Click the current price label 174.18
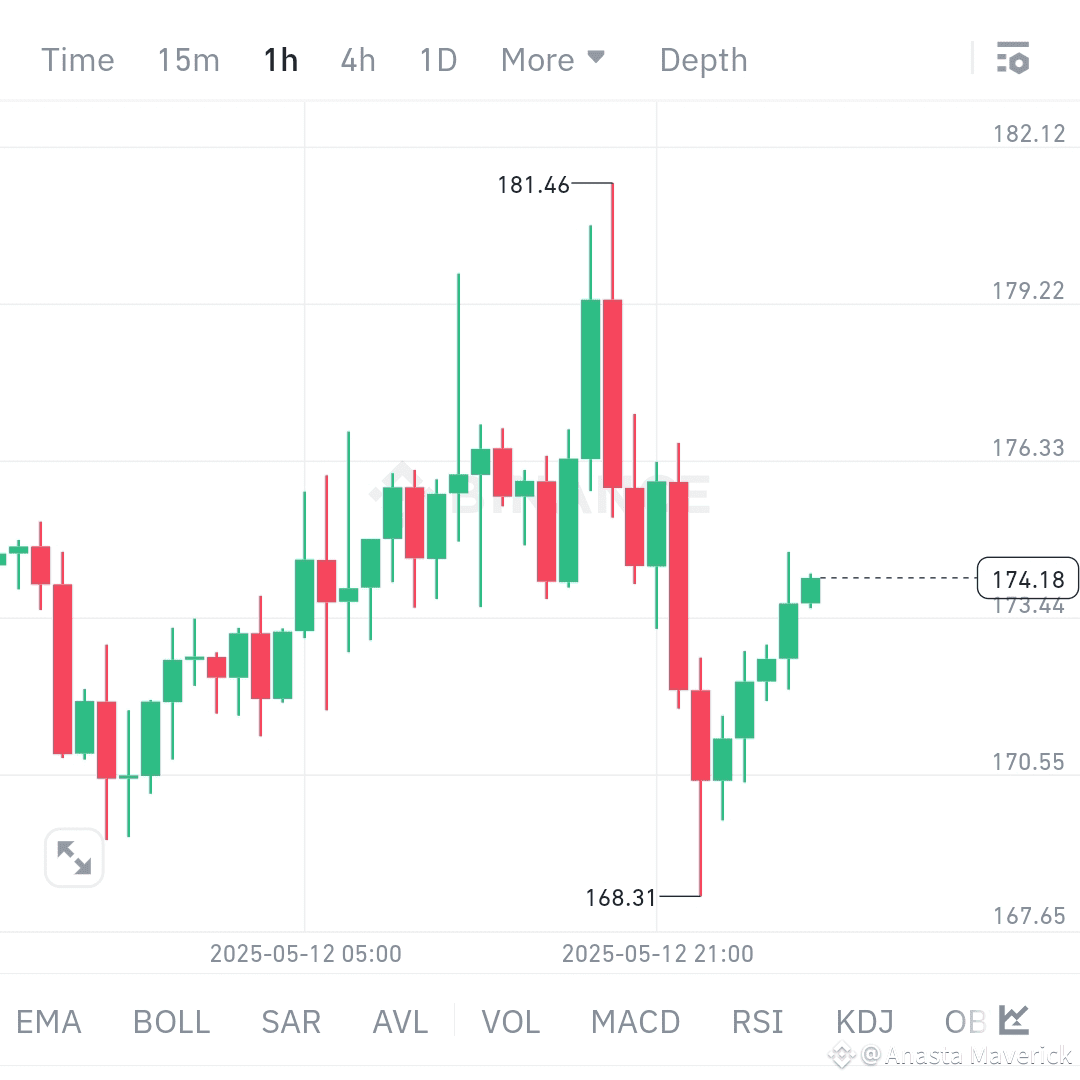Viewport: 1080px width, 1080px height. (x=1027, y=578)
